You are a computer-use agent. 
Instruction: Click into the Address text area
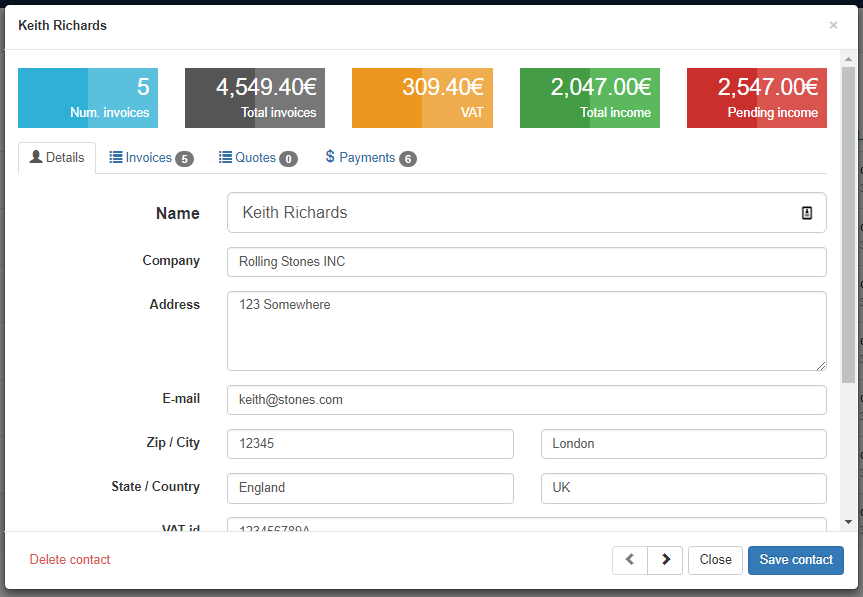click(526, 331)
